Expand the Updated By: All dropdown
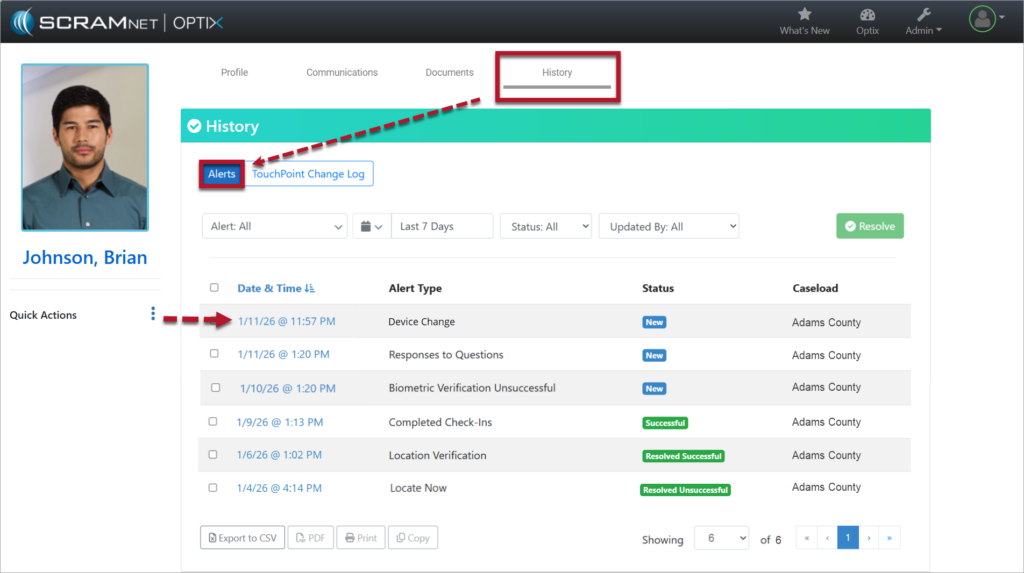The height and width of the screenshot is (573, 1024). coord(668,226)
